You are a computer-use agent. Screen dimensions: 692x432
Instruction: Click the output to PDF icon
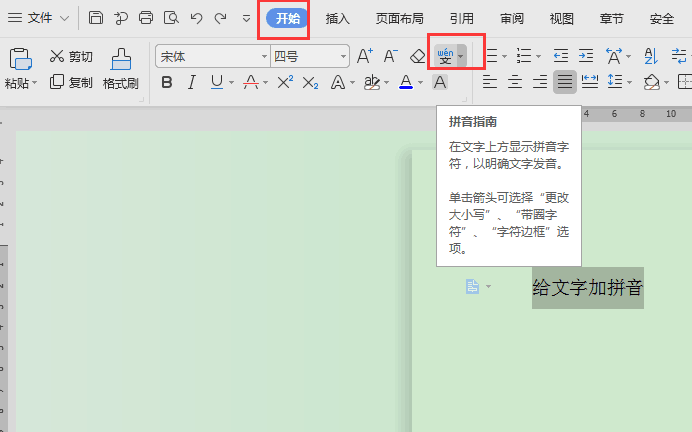(x=120, y=18)
